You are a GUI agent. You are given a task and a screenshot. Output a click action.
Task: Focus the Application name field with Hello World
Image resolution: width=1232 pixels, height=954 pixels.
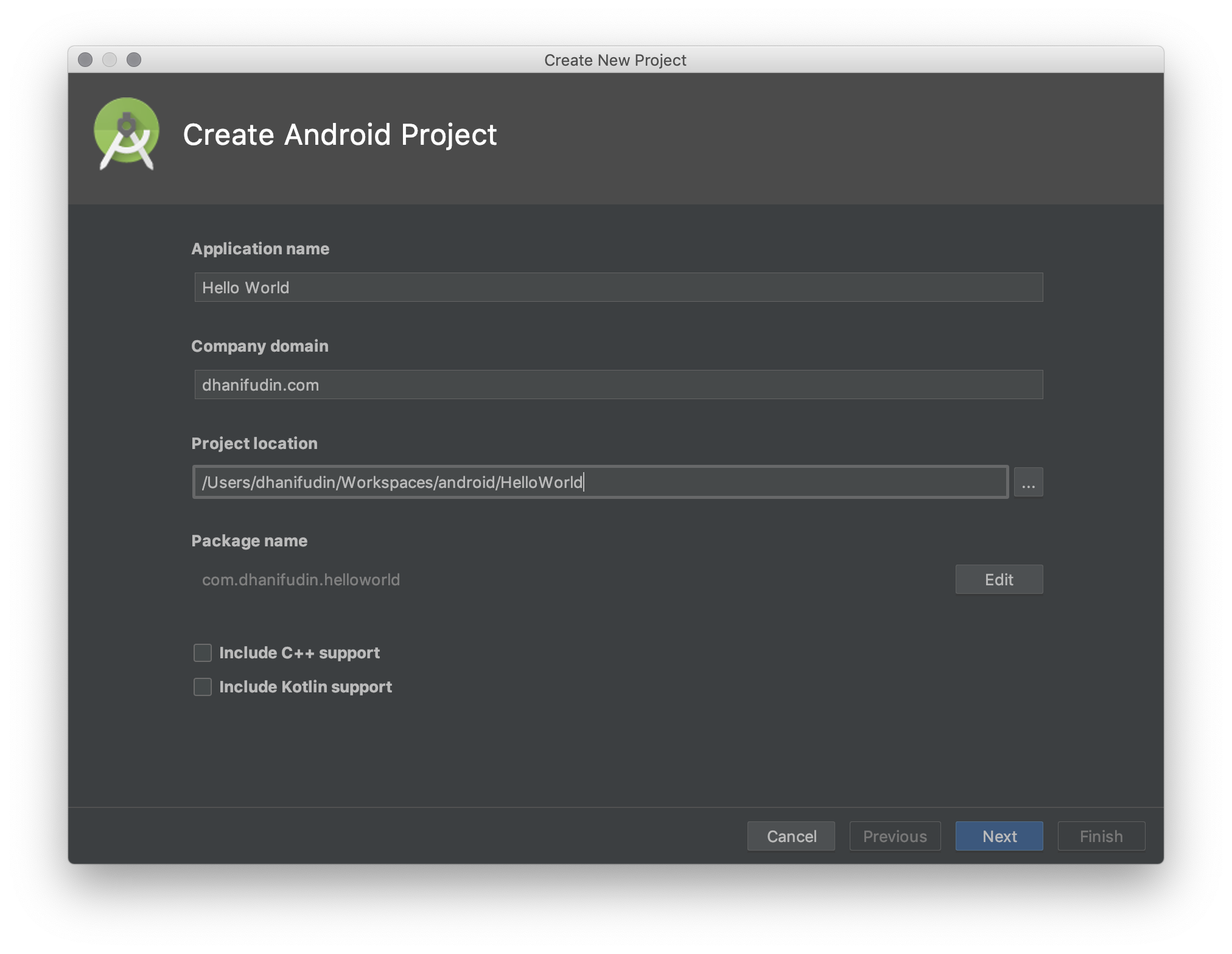point(618,287)
